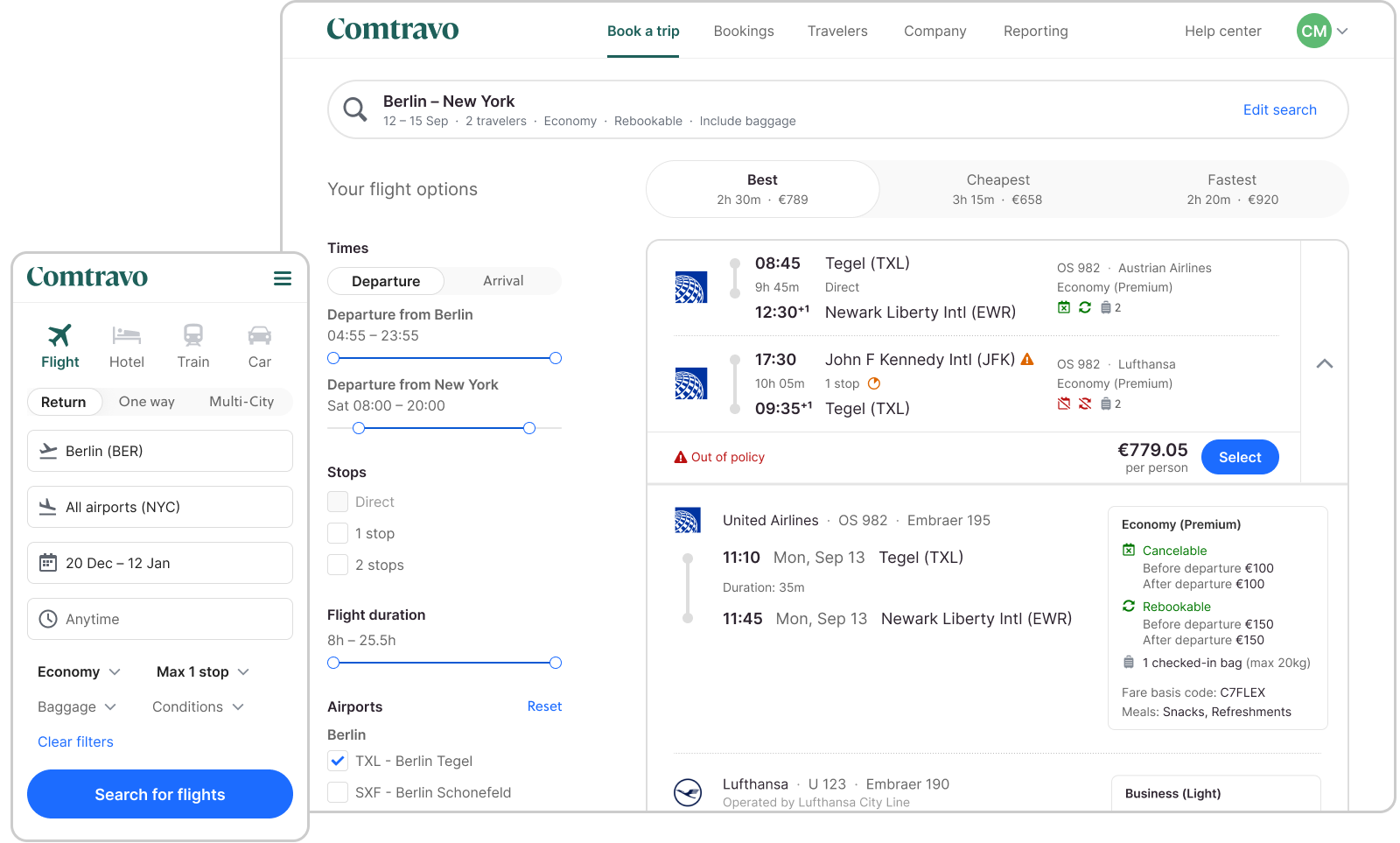
Task: Open the Help center link
Action: click(1222, 32)
